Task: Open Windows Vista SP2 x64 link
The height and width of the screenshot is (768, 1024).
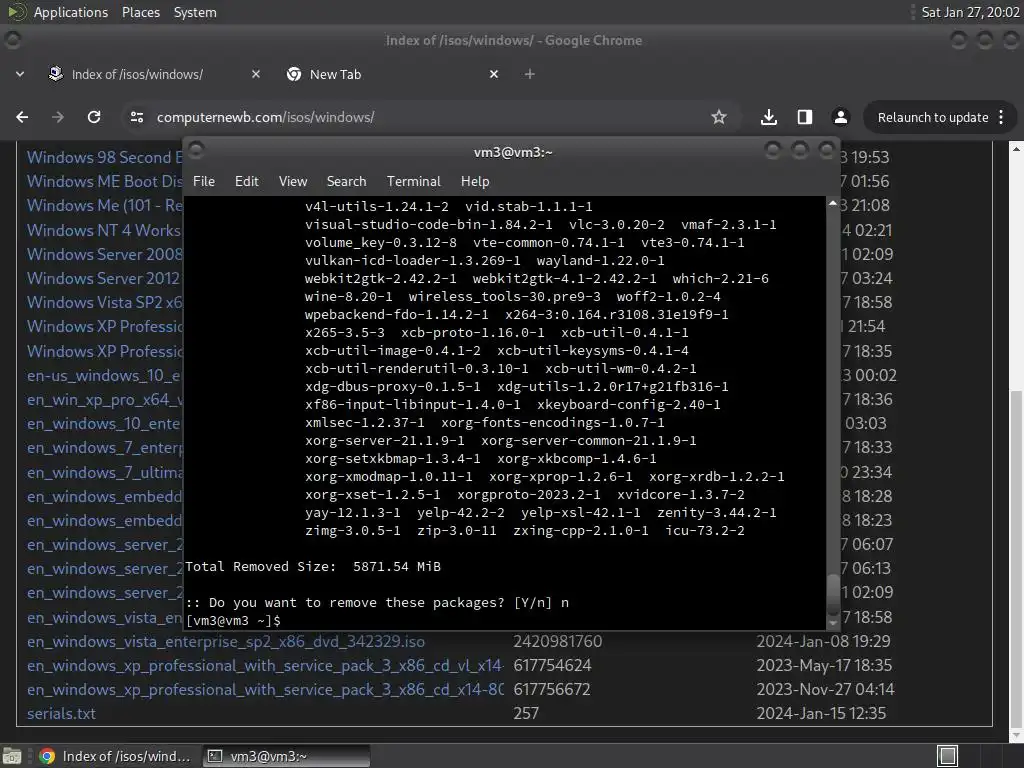Action: (104, 302)
